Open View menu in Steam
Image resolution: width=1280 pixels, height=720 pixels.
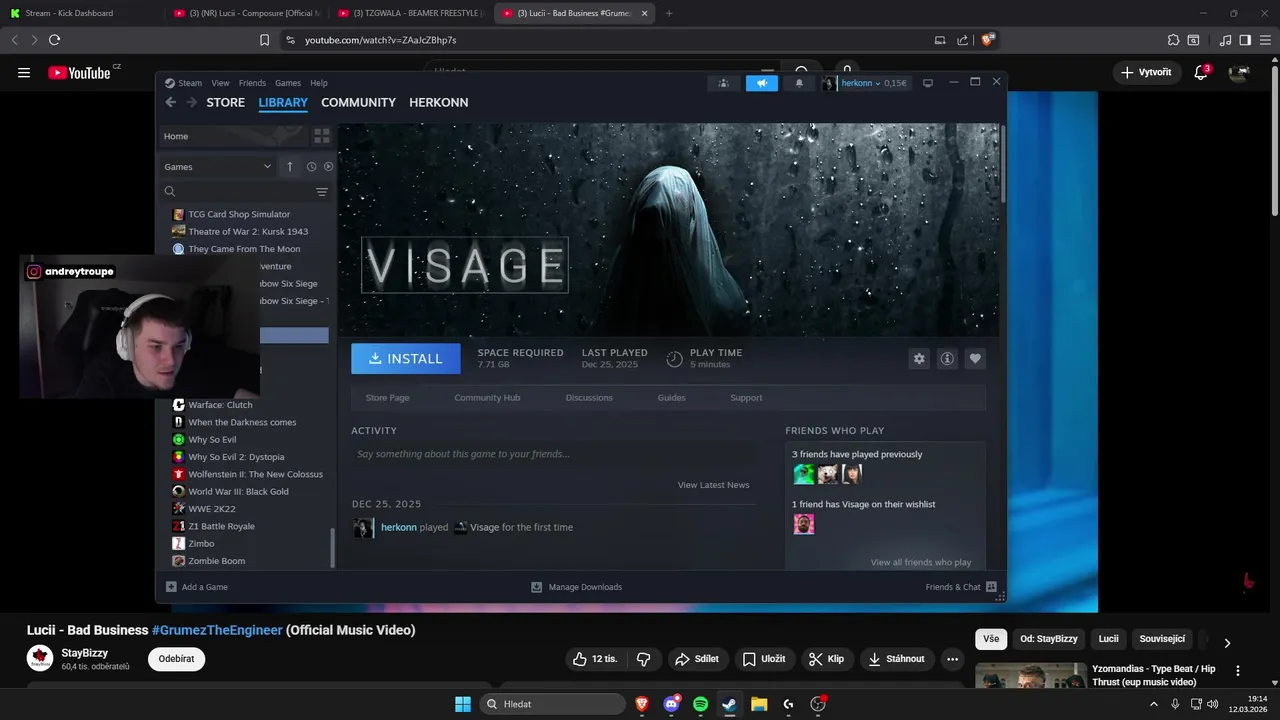point(220,83)
